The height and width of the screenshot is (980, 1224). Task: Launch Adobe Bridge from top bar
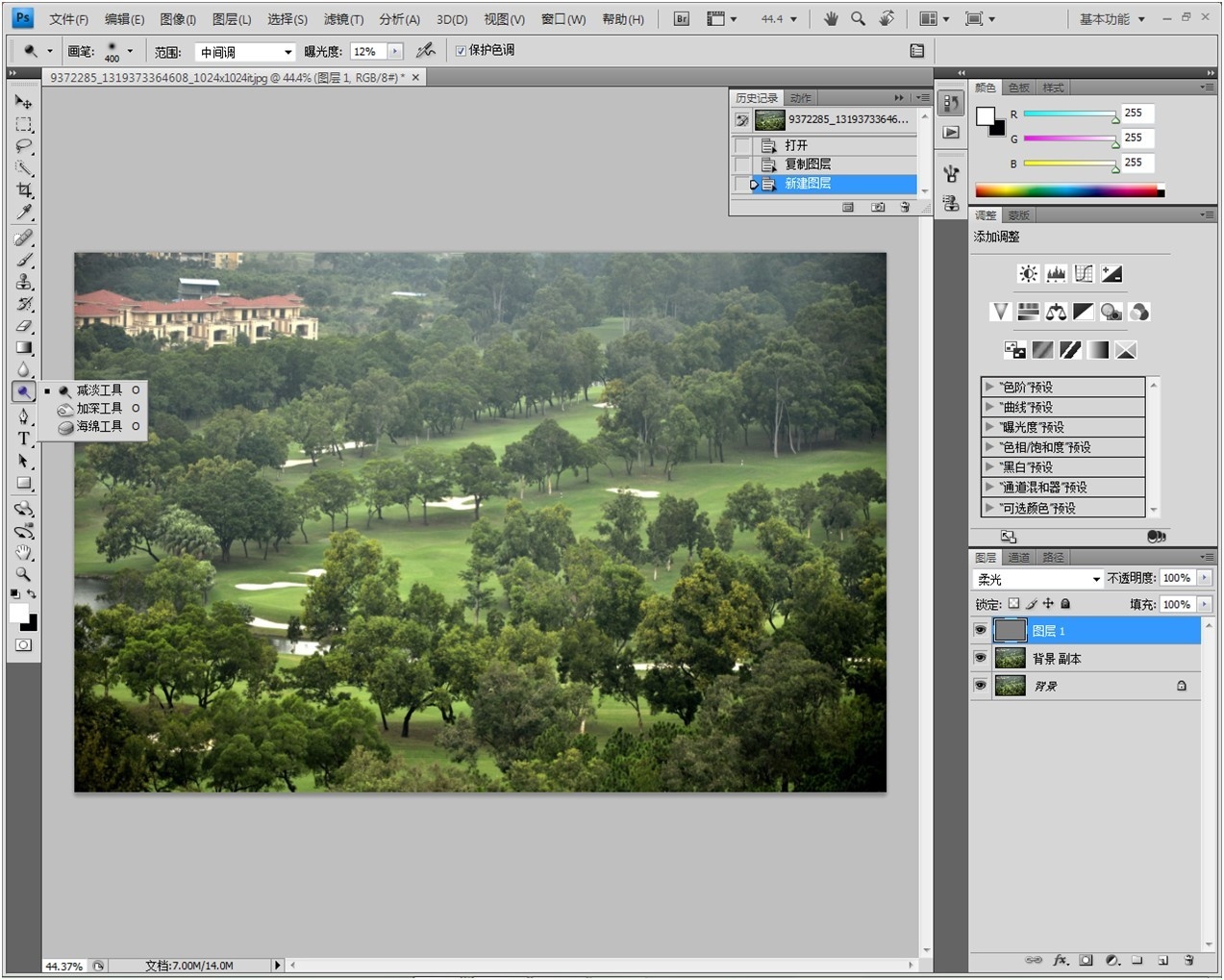681,18
